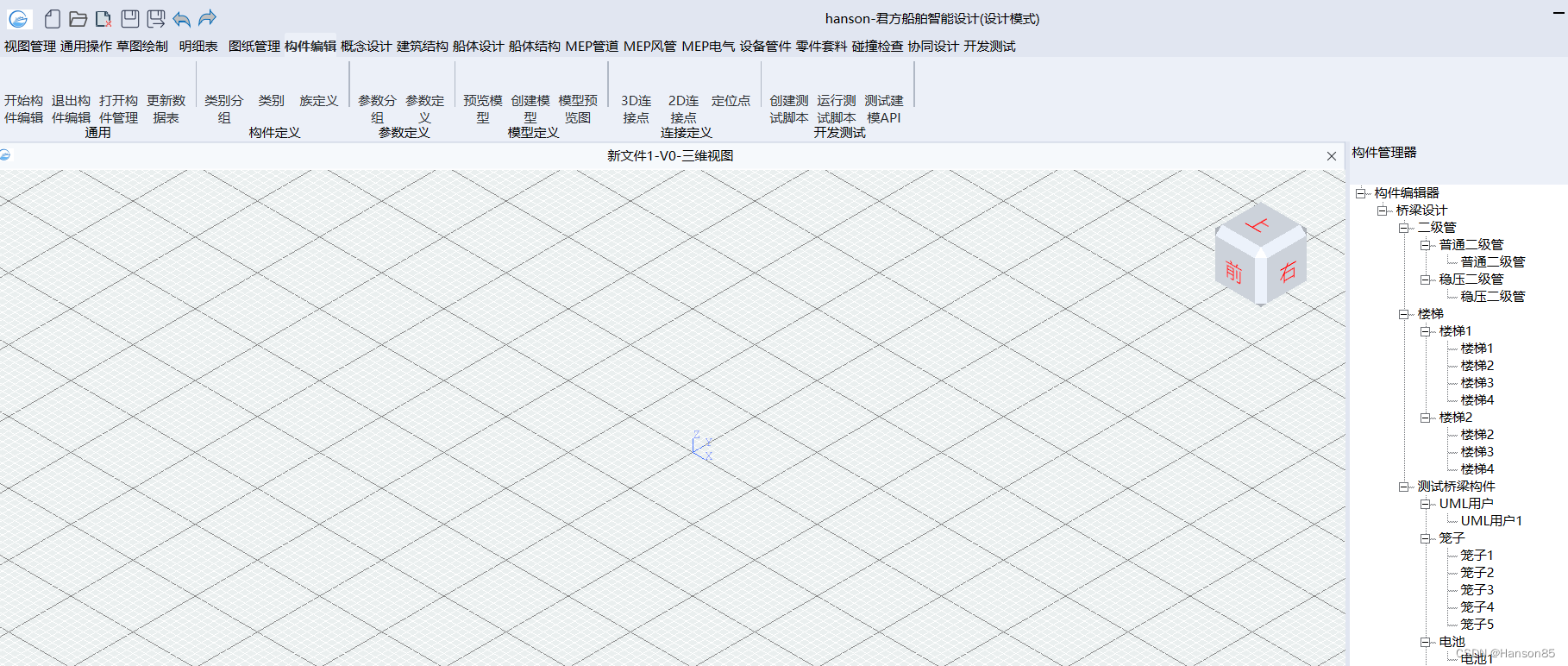
Task: Click the 创建测试脚本 button
Action: point(788,109)
